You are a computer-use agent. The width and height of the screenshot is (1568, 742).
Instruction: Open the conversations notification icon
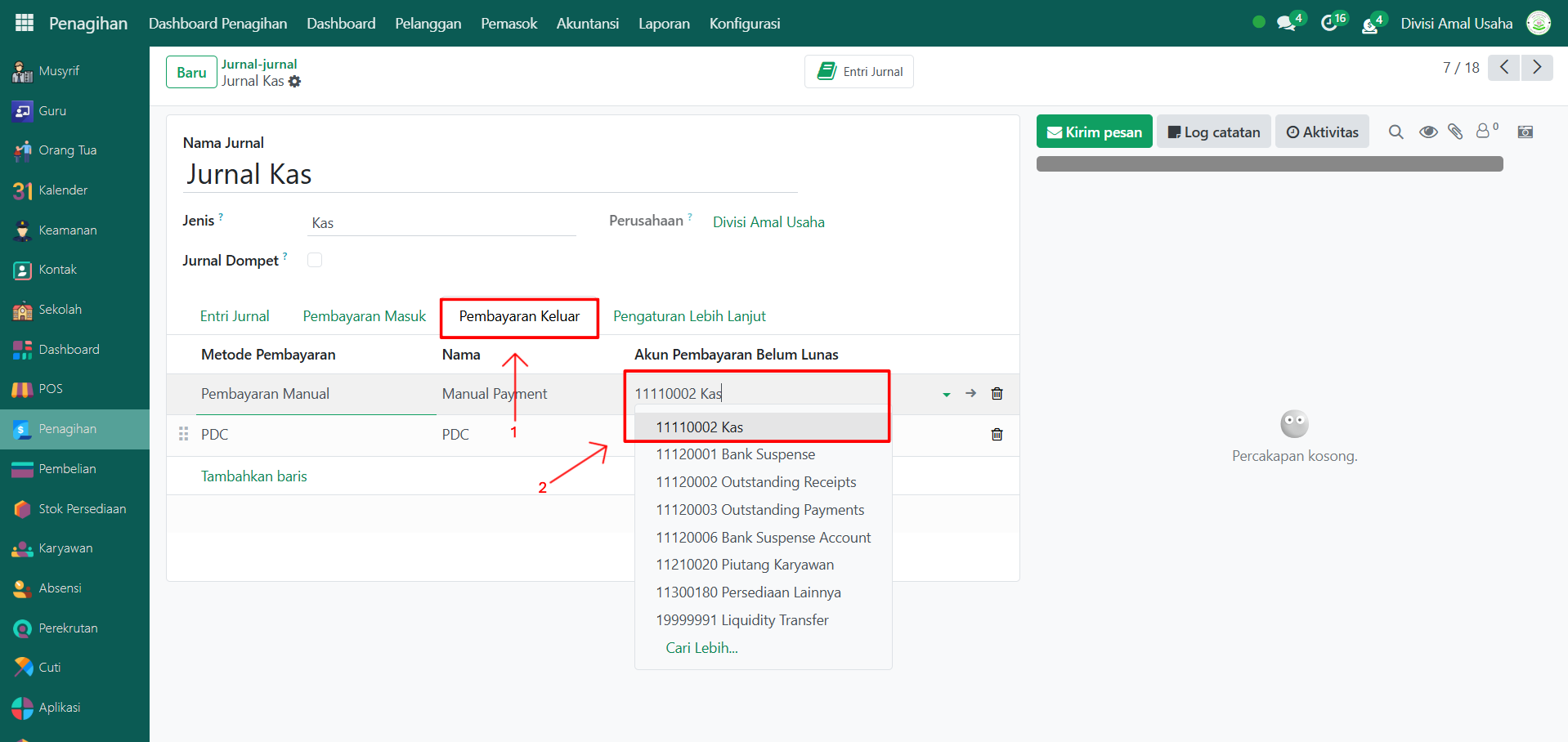click(1288, 23)
